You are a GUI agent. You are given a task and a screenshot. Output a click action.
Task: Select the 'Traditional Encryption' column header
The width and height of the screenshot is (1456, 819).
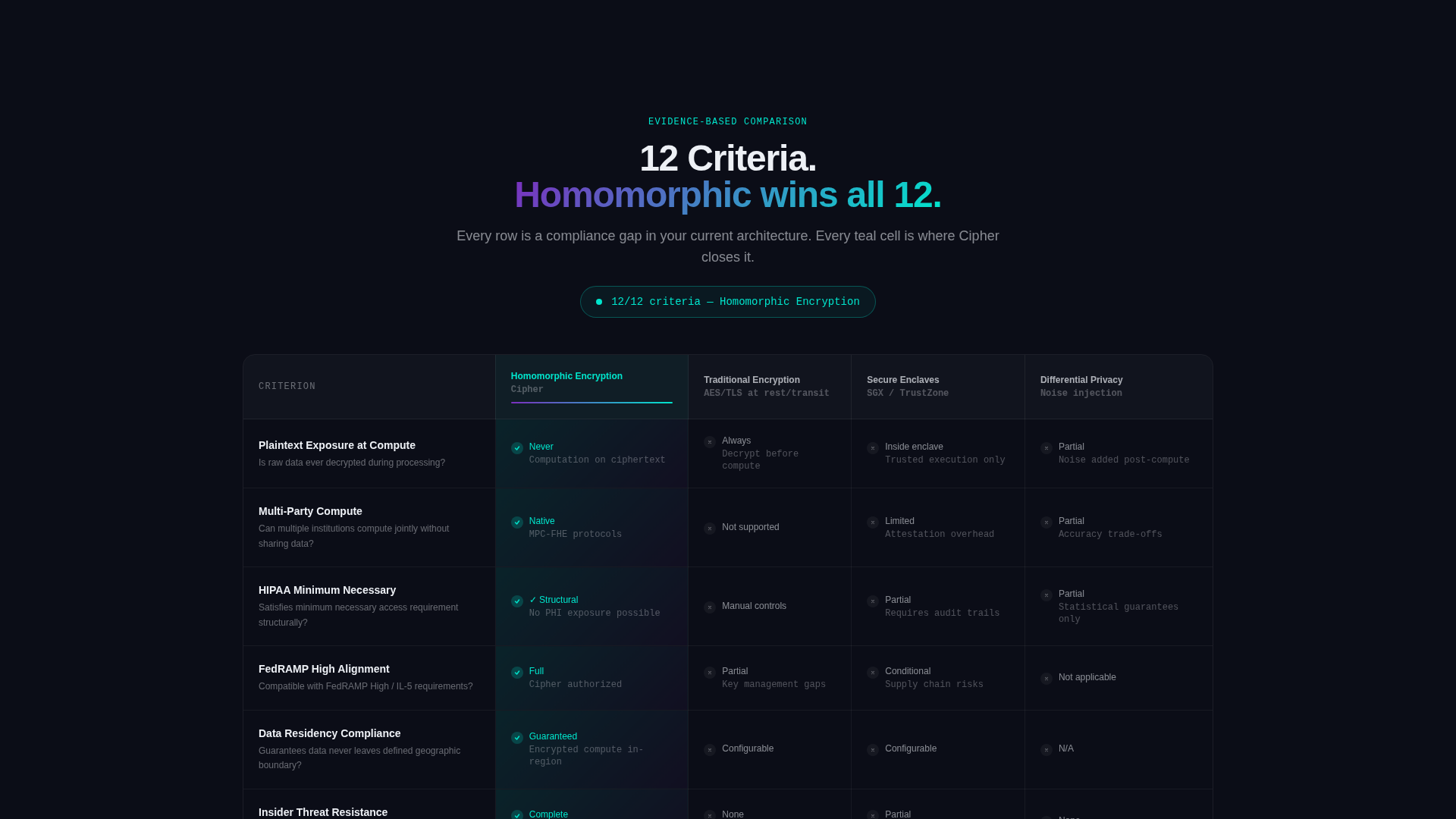(770, 387)
